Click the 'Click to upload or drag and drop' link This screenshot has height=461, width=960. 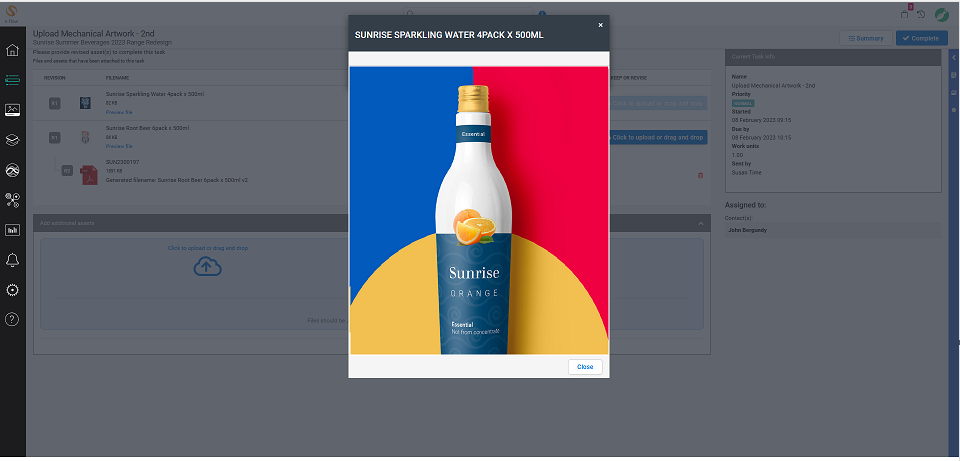click(208, 249)
